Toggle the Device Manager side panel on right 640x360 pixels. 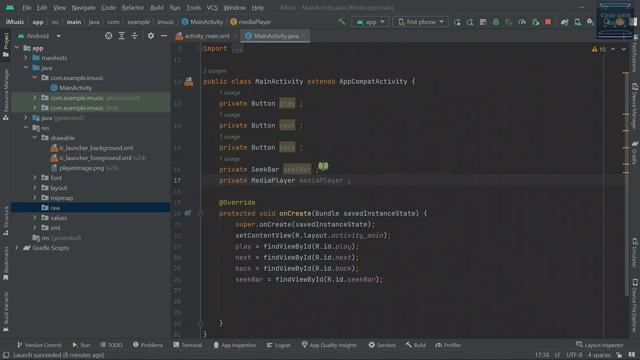tap(635, 106)
